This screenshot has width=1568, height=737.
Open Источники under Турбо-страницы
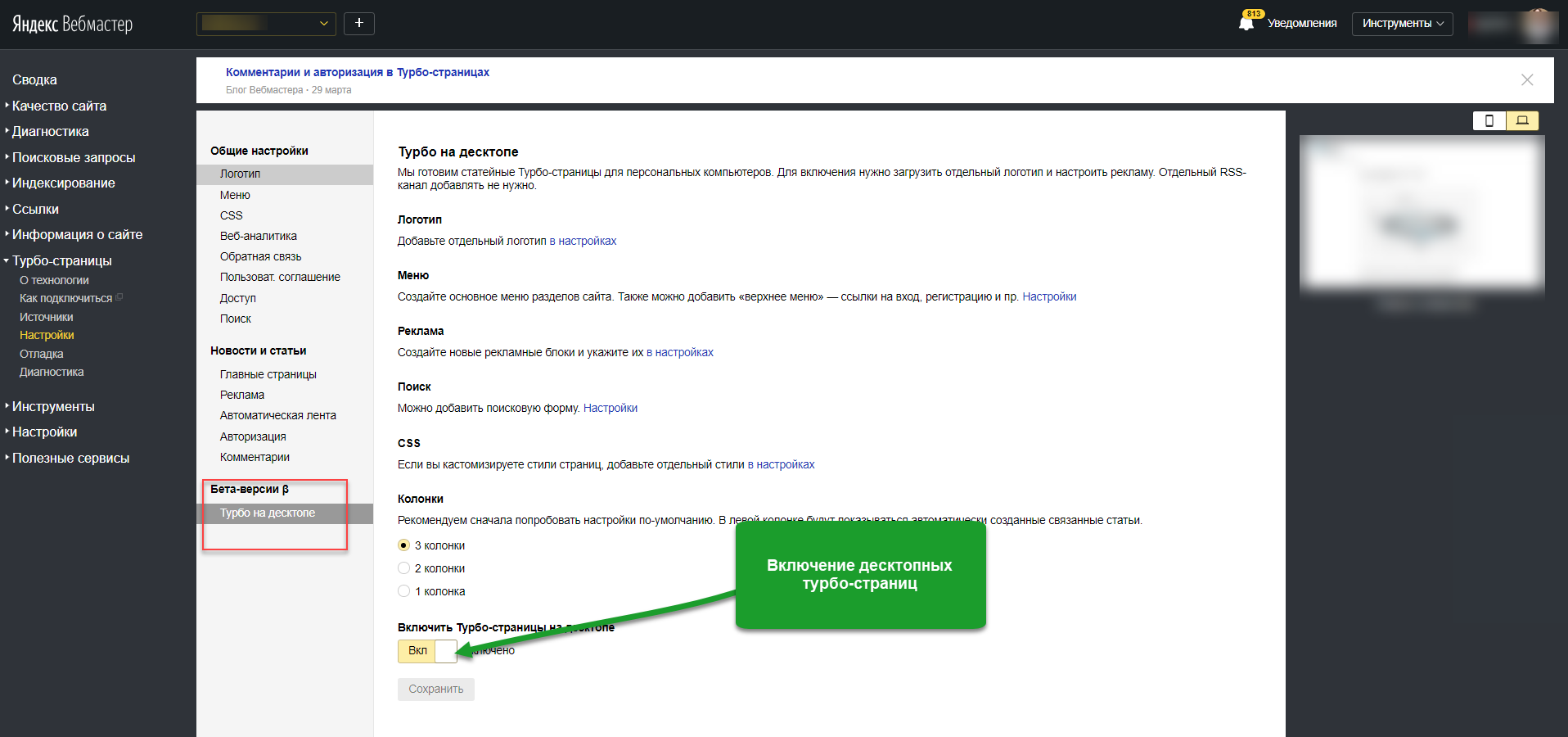(47, 317)
